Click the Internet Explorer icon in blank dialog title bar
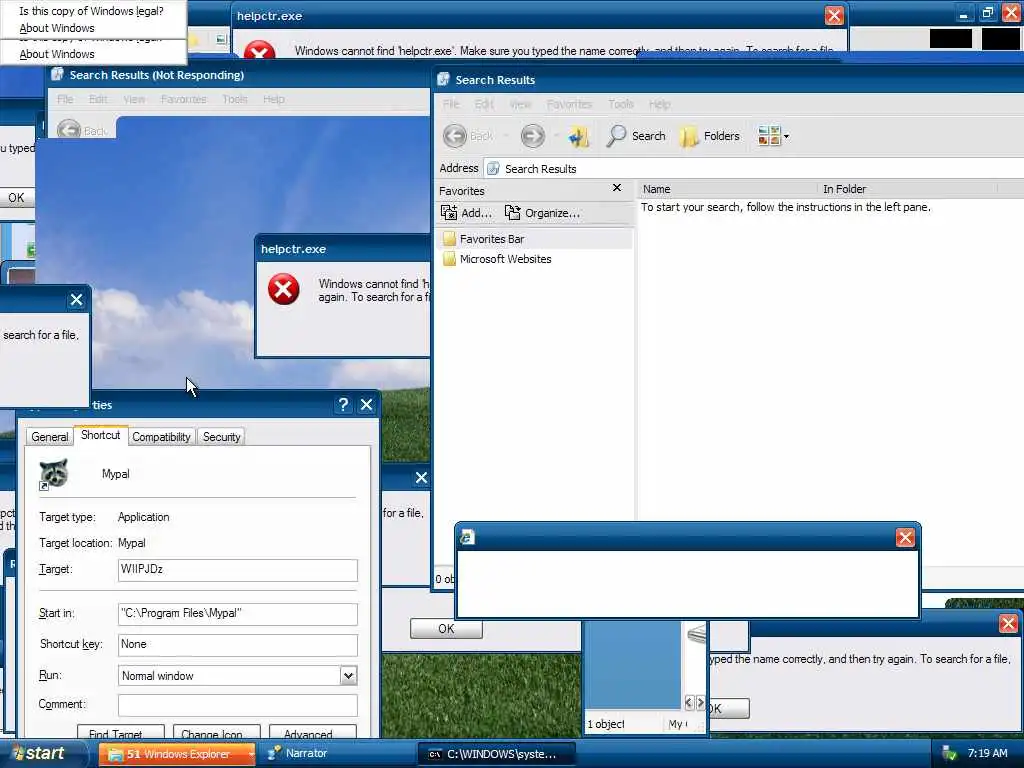The width and height of the screenshot is (1024, 768). (467, 537)
